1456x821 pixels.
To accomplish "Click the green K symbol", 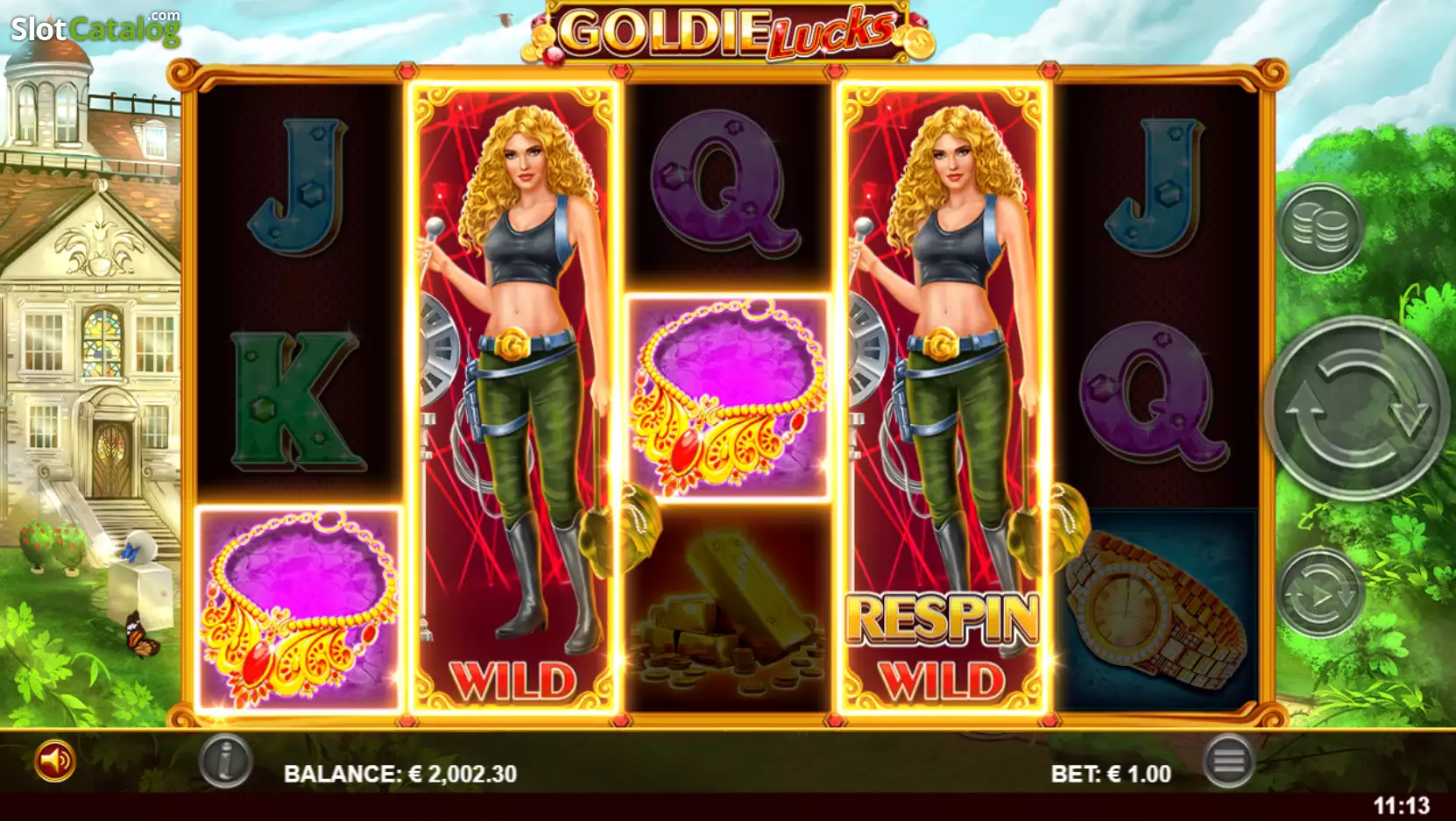I will (297, 401).
